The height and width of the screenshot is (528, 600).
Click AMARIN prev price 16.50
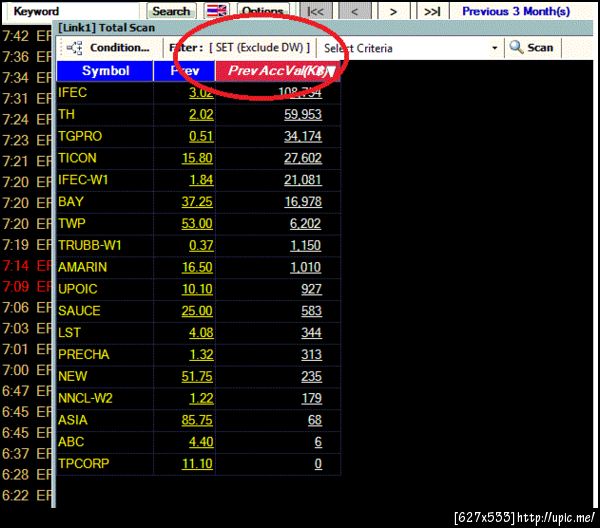197,267
